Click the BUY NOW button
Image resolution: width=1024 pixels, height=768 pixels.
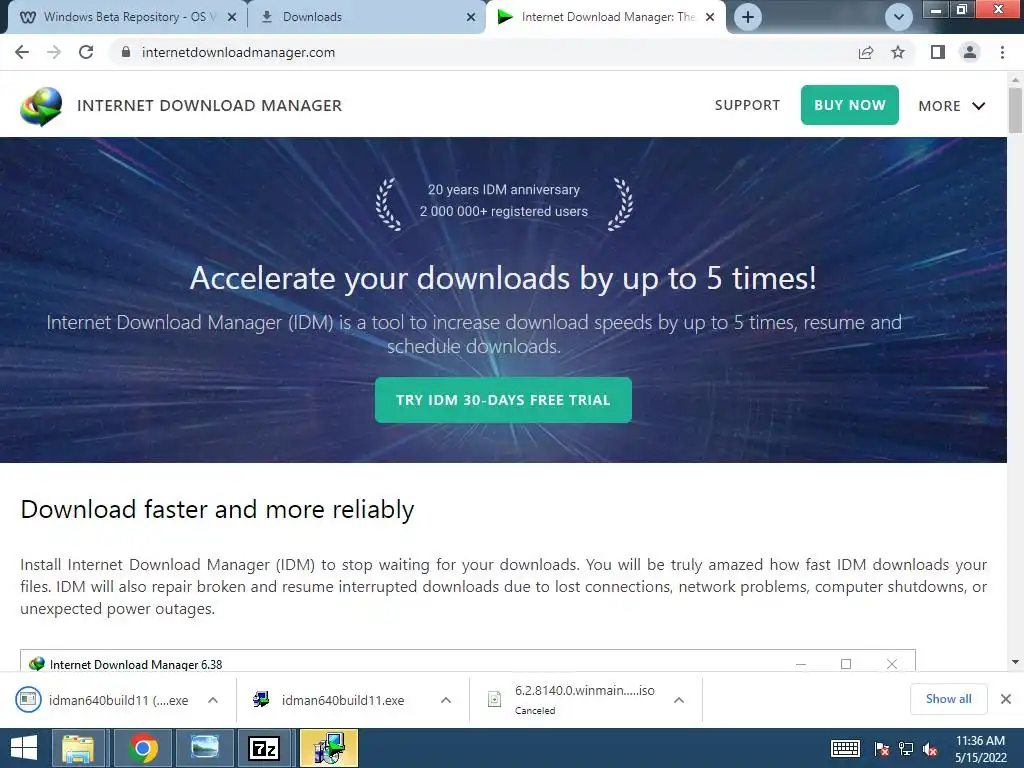point(850,105)
